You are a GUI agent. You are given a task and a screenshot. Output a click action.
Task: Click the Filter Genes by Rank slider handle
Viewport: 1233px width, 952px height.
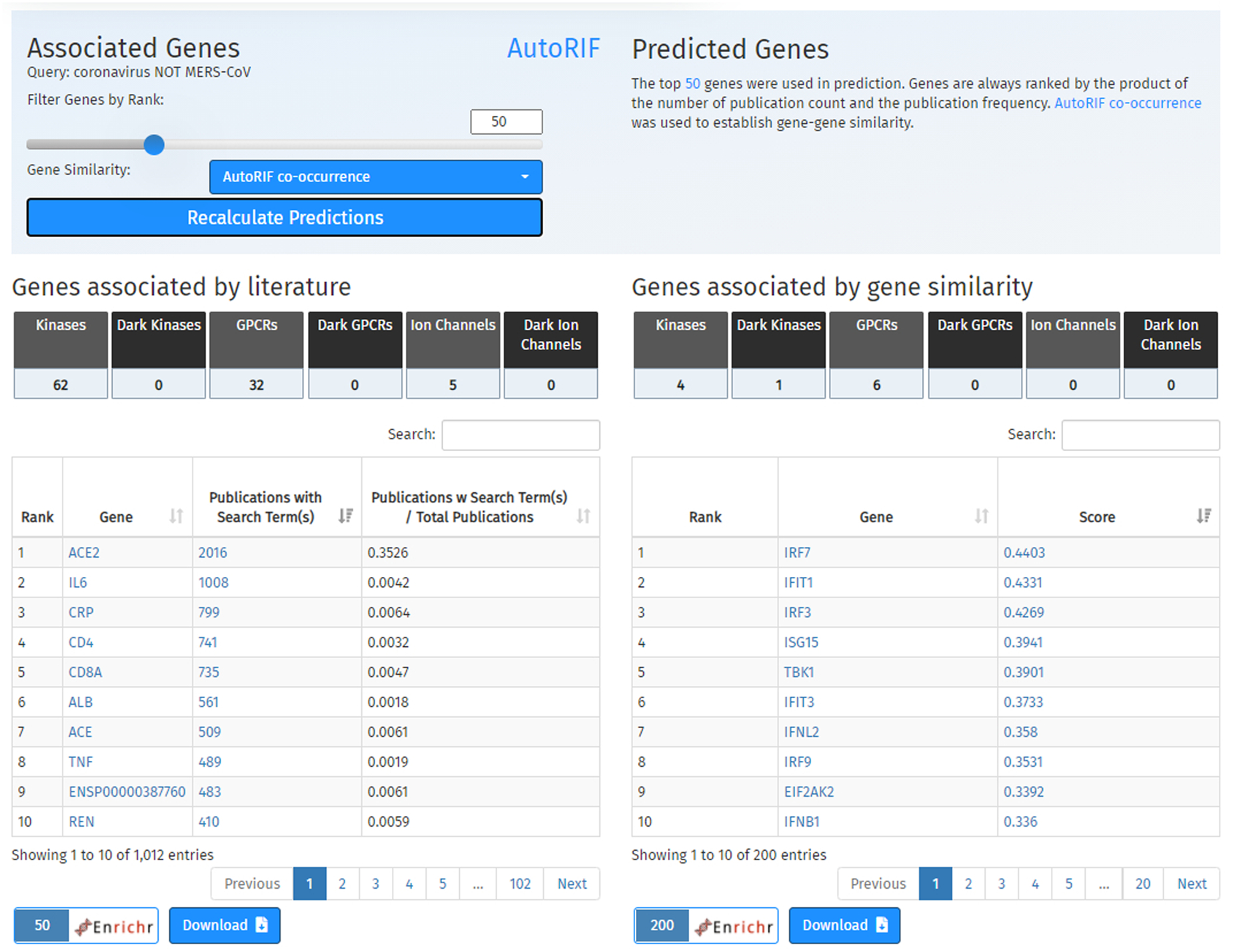[154, 145]
